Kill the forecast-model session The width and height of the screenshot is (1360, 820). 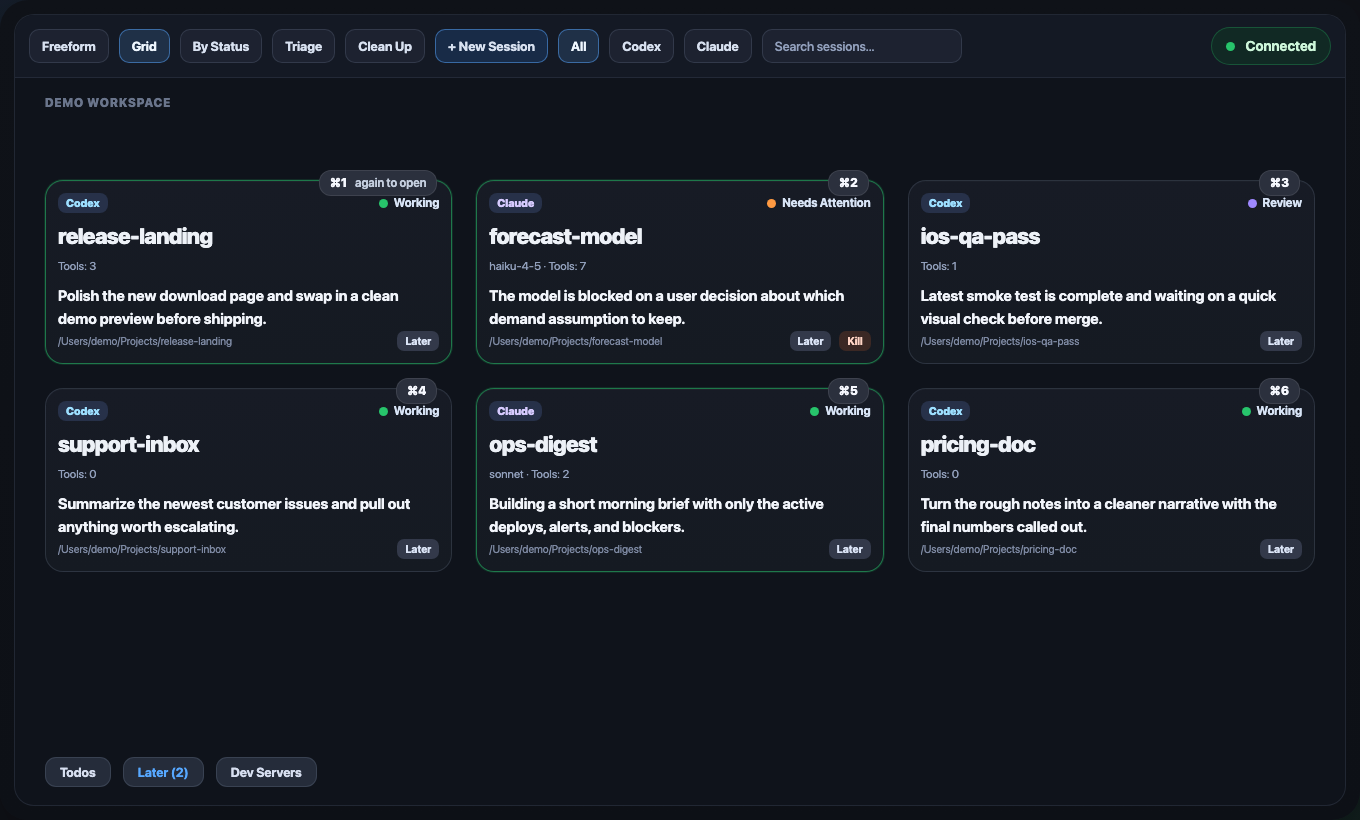854,341
